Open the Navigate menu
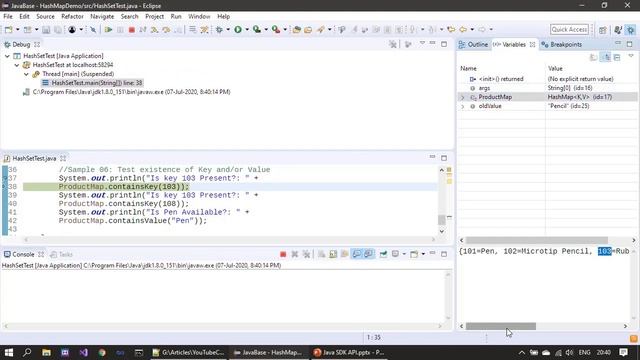Image resolution: width=640 pixels, height=360 pixels. click(x=102, y=16)
